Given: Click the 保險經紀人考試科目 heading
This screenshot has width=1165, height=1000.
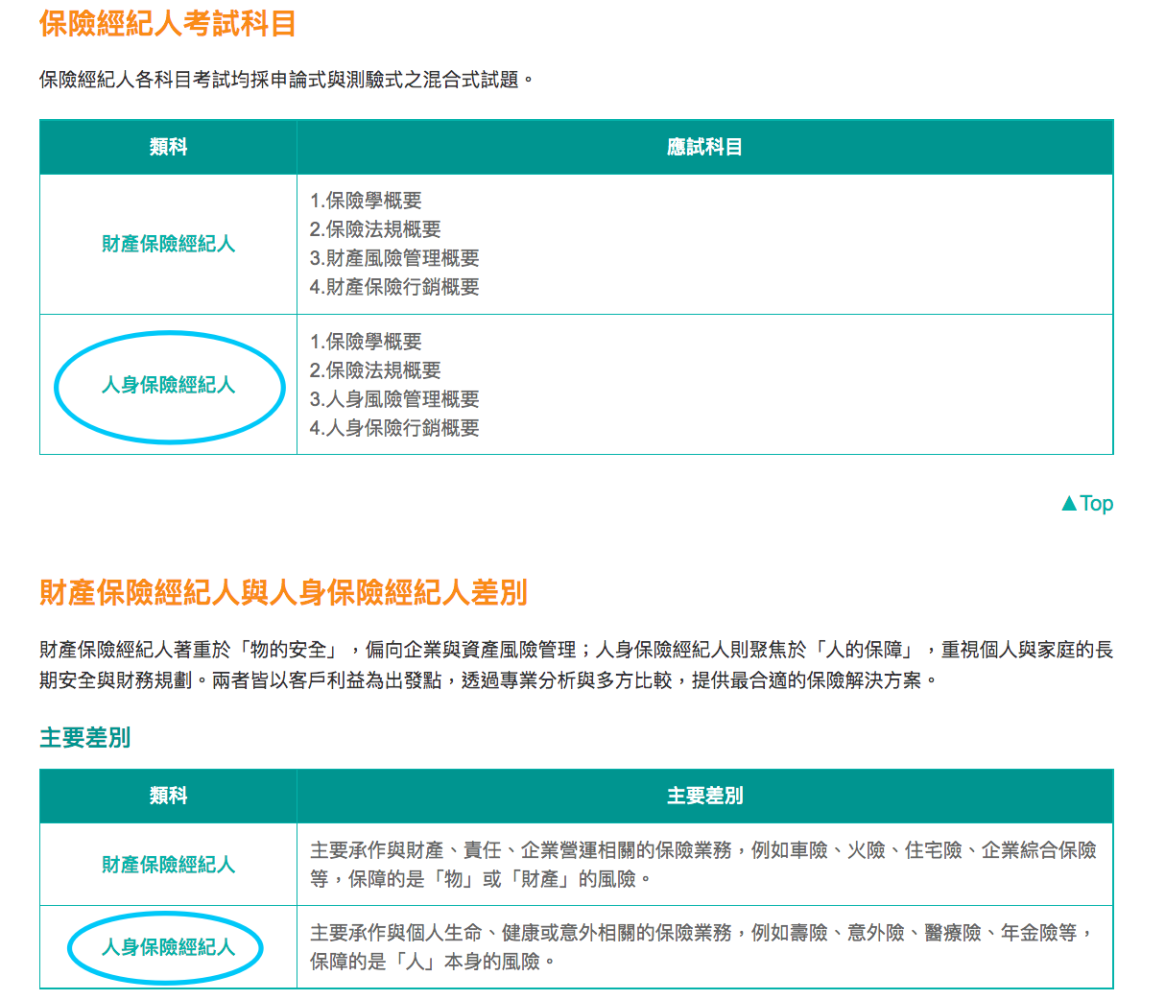Looking at the screenshot, I should 168,24.
